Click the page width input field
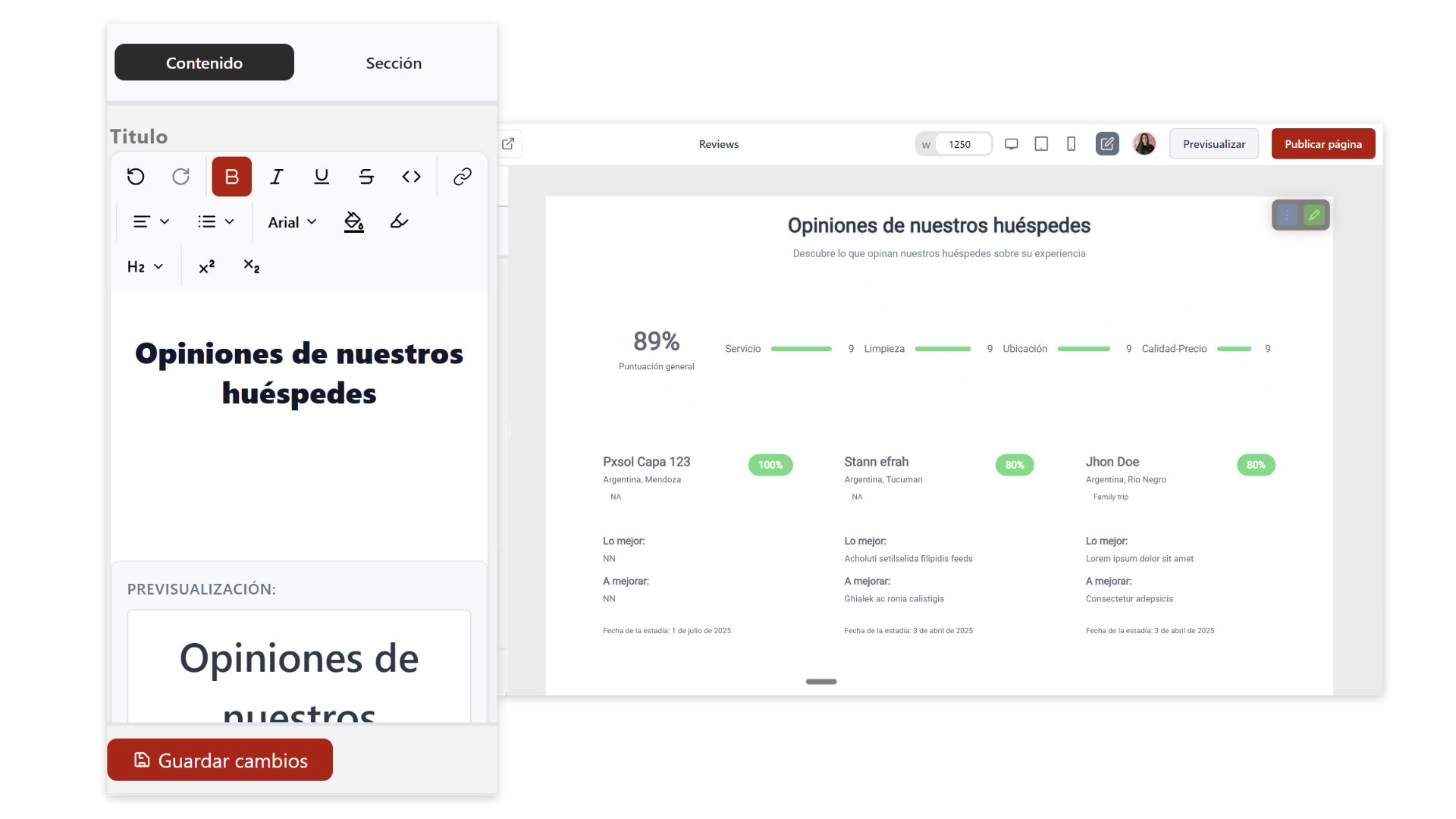1456x819 pixels. click(x=962, y=144)
